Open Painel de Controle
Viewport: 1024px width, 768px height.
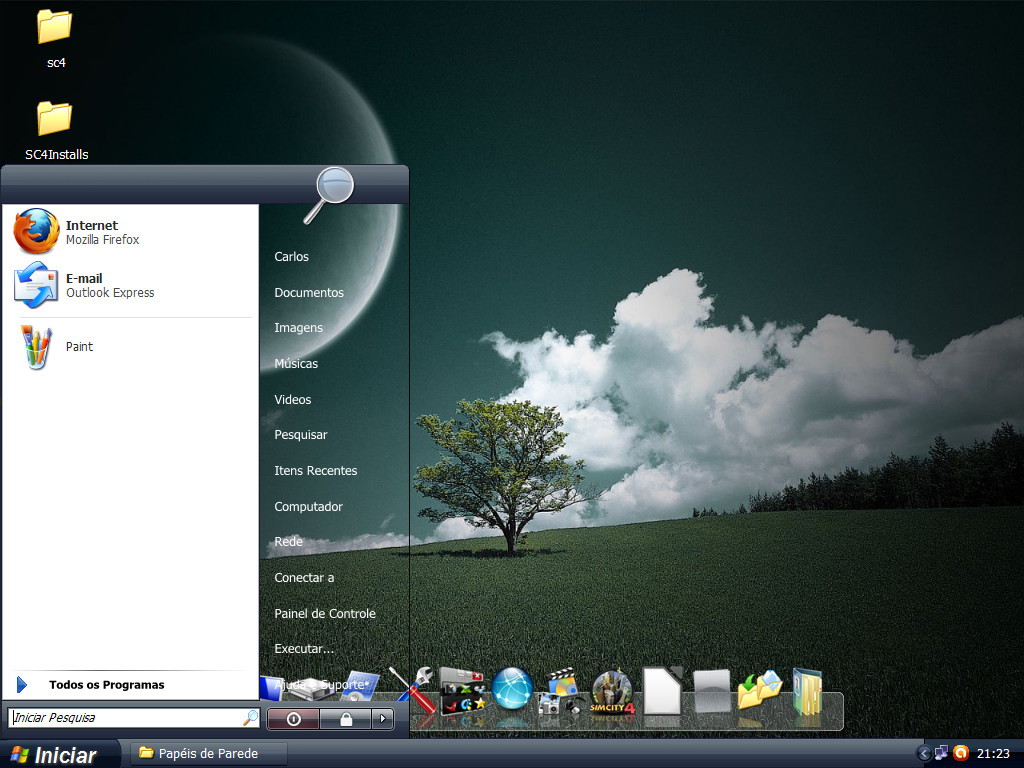point(324,613)
